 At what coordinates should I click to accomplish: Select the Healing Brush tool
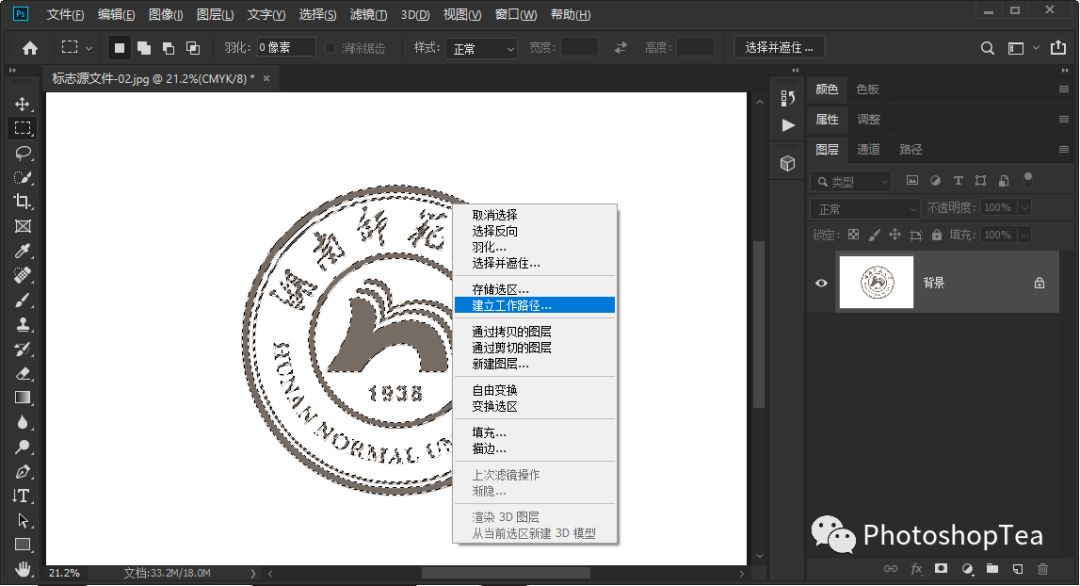pyautogui.click(x=22, y=275)
